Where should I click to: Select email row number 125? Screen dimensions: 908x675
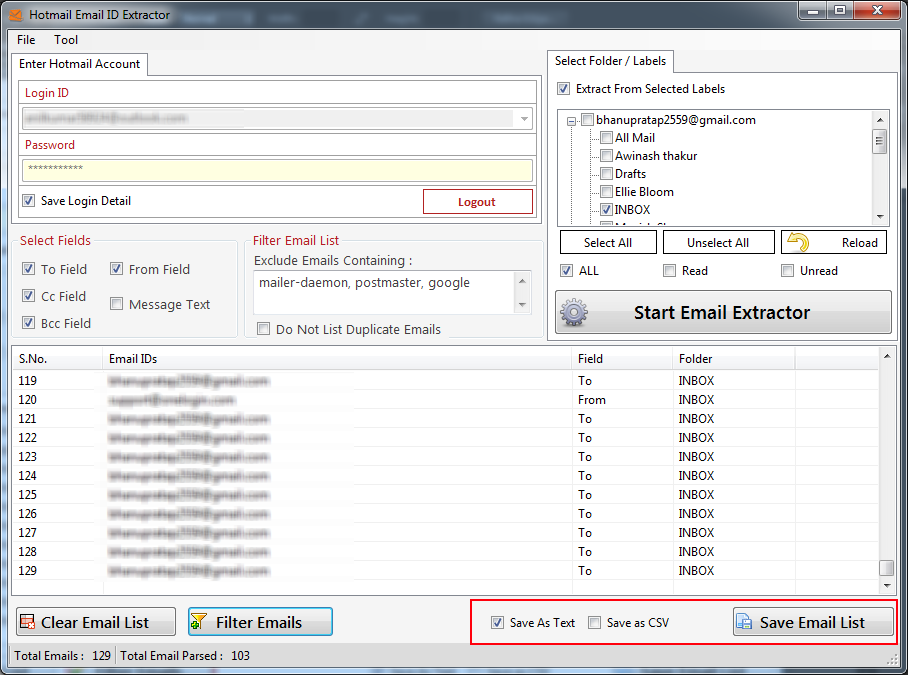[x=445, y=494]
